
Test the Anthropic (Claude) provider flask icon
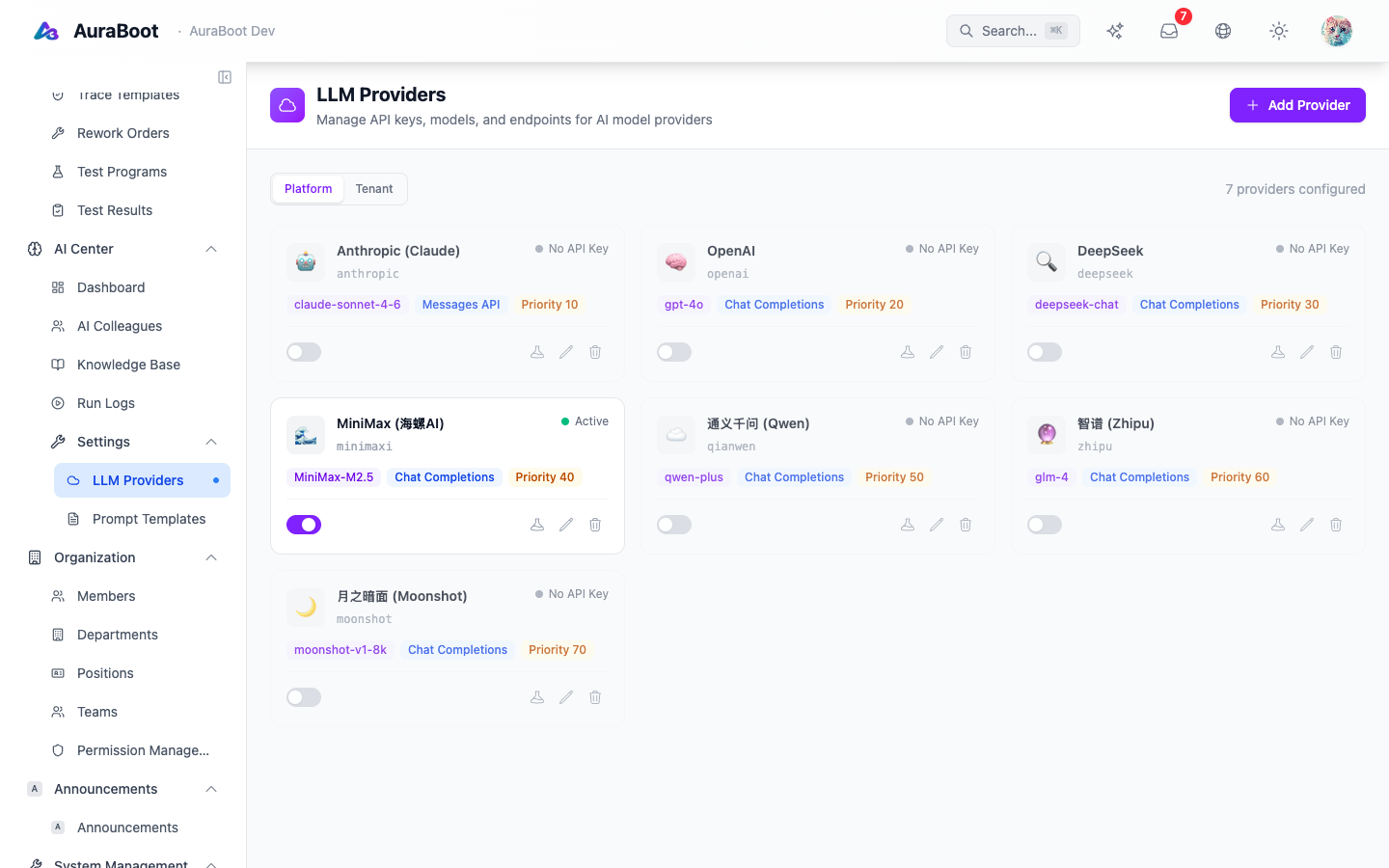[537, 352]
